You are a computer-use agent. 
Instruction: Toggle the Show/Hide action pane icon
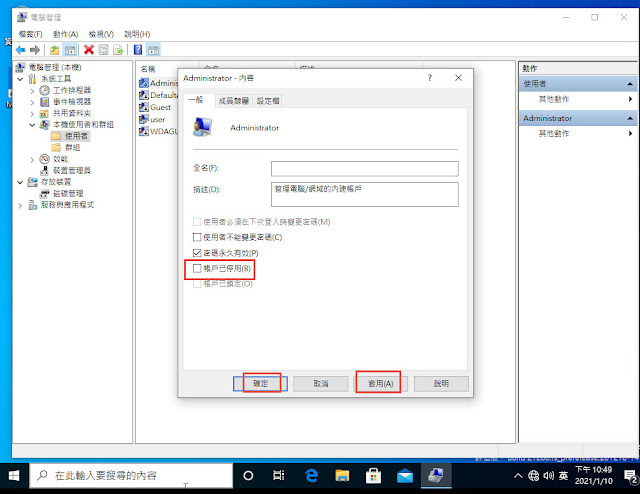point(153,50)
